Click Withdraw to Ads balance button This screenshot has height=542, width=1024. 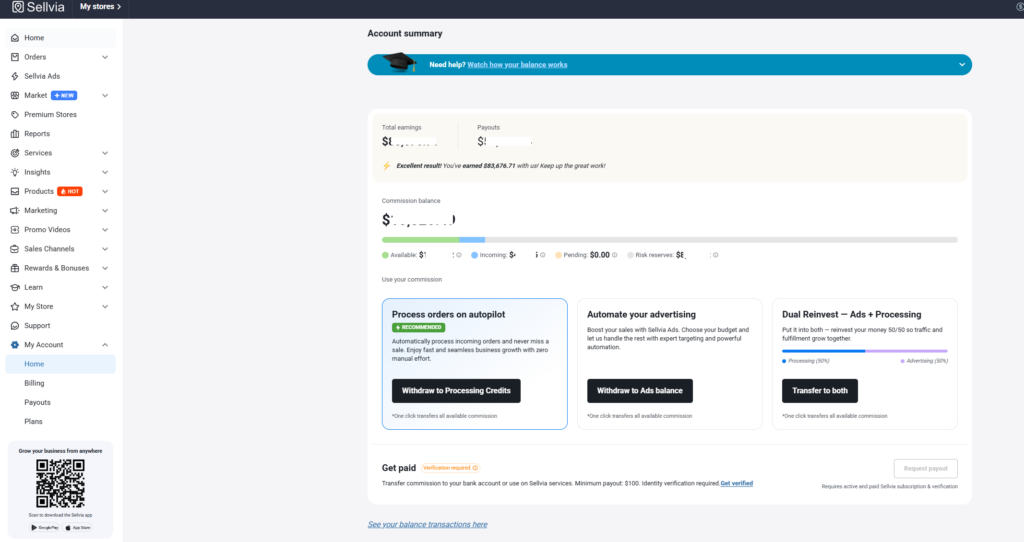pyautogui.click(x=639, y=391)
